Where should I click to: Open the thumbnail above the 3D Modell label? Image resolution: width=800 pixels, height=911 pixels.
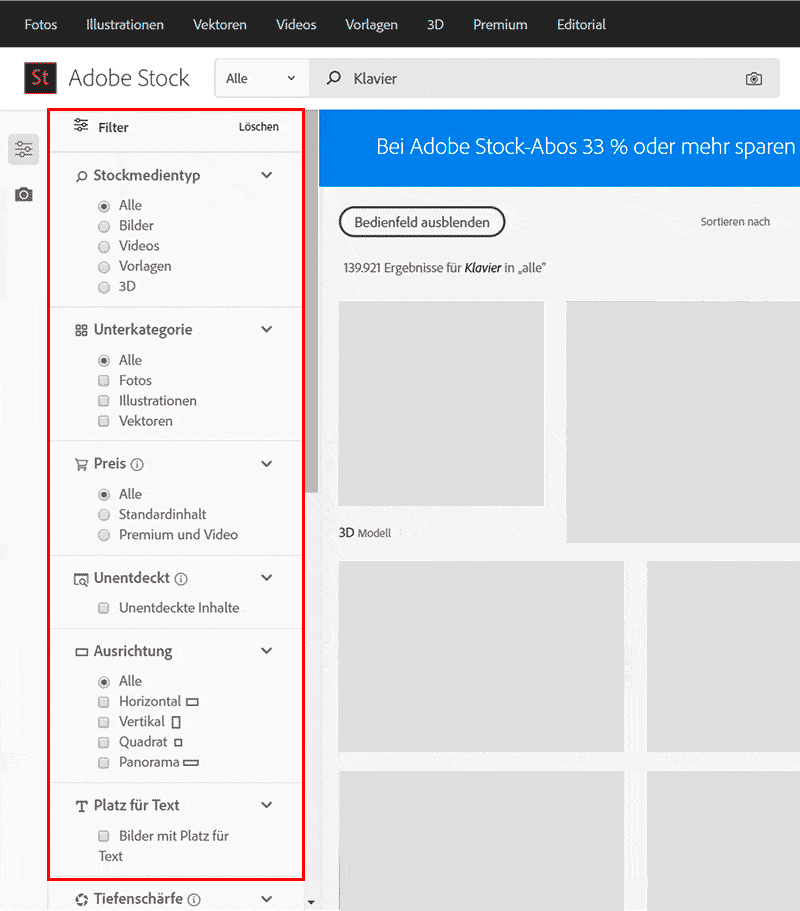tap(441, 403)
